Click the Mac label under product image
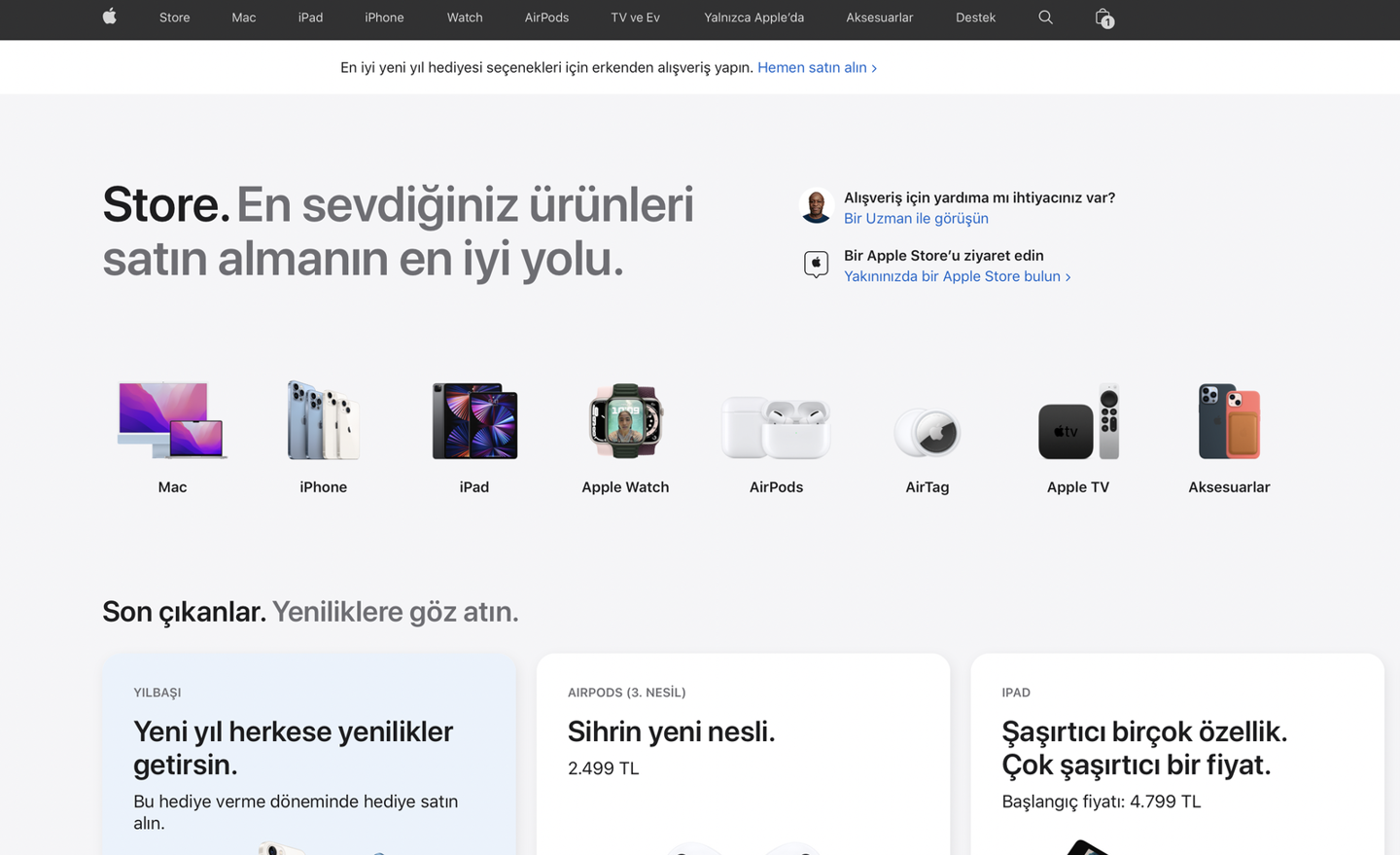Screen dimensions: 1400x855 coord(172,486)
